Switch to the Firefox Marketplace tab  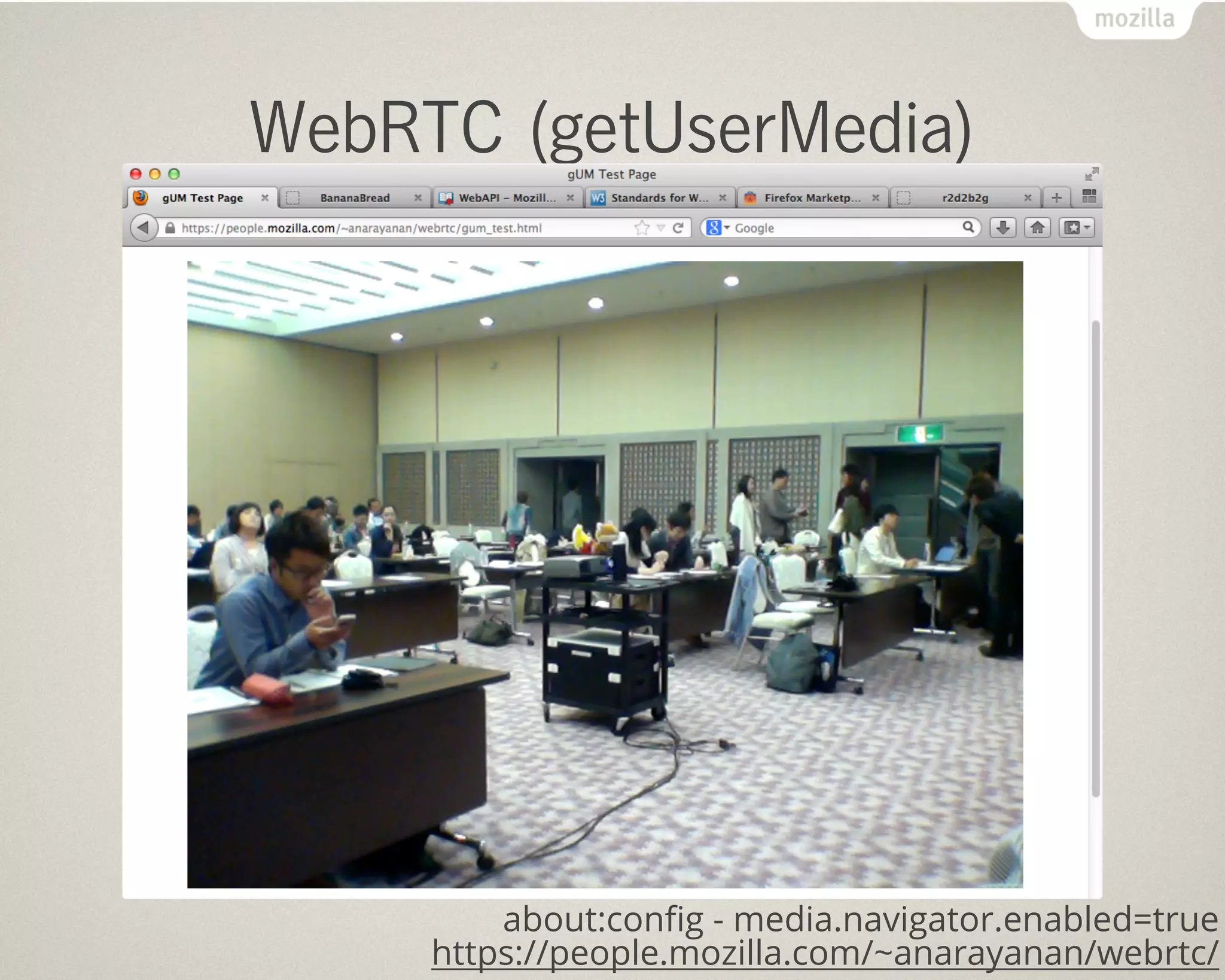(812, 198)
